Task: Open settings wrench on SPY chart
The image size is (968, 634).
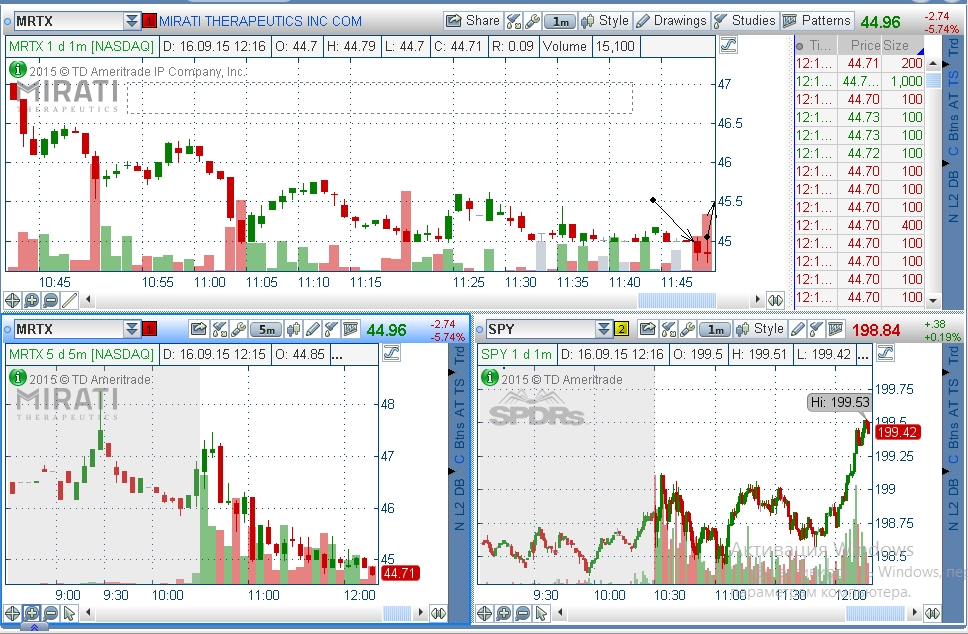Action: coord(686,329)
